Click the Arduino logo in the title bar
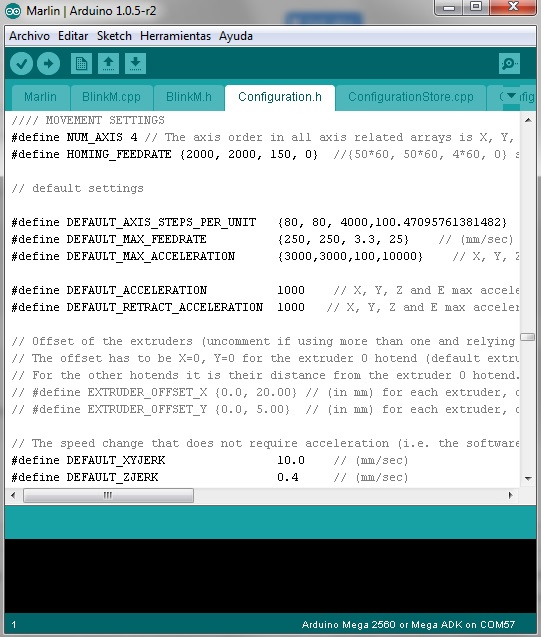The height and width of the screenshot is (637, 541). 13,11
